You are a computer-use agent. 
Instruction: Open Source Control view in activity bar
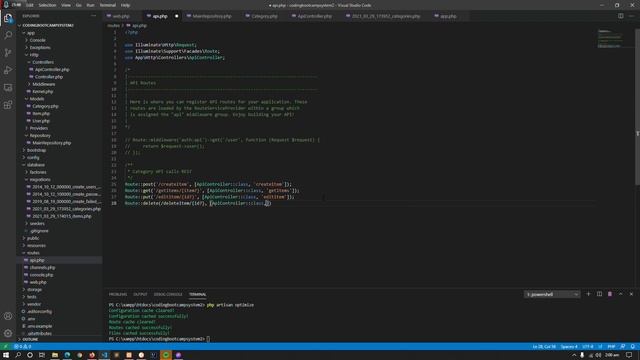point(8,53)
